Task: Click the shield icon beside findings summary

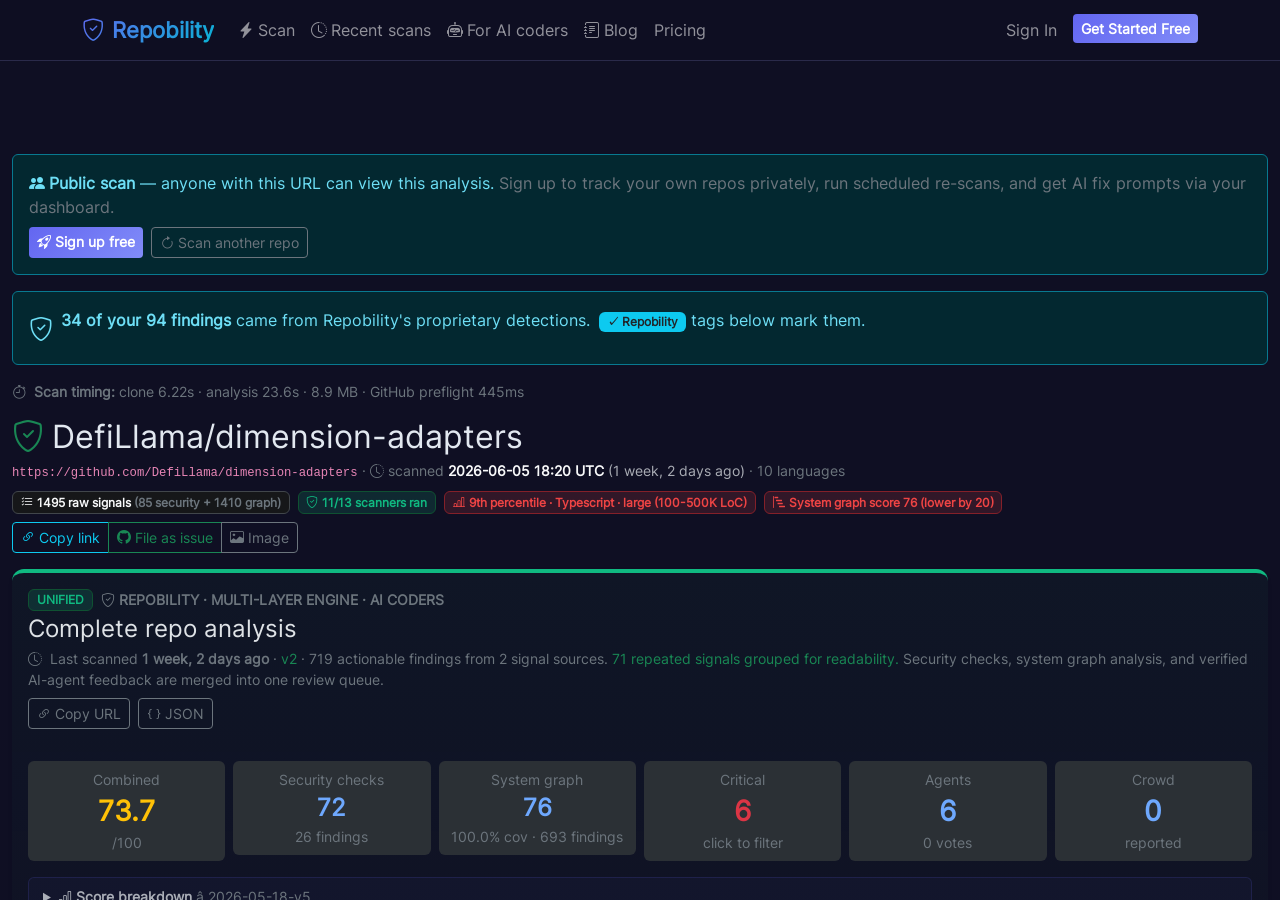Action: pos(41,329)
